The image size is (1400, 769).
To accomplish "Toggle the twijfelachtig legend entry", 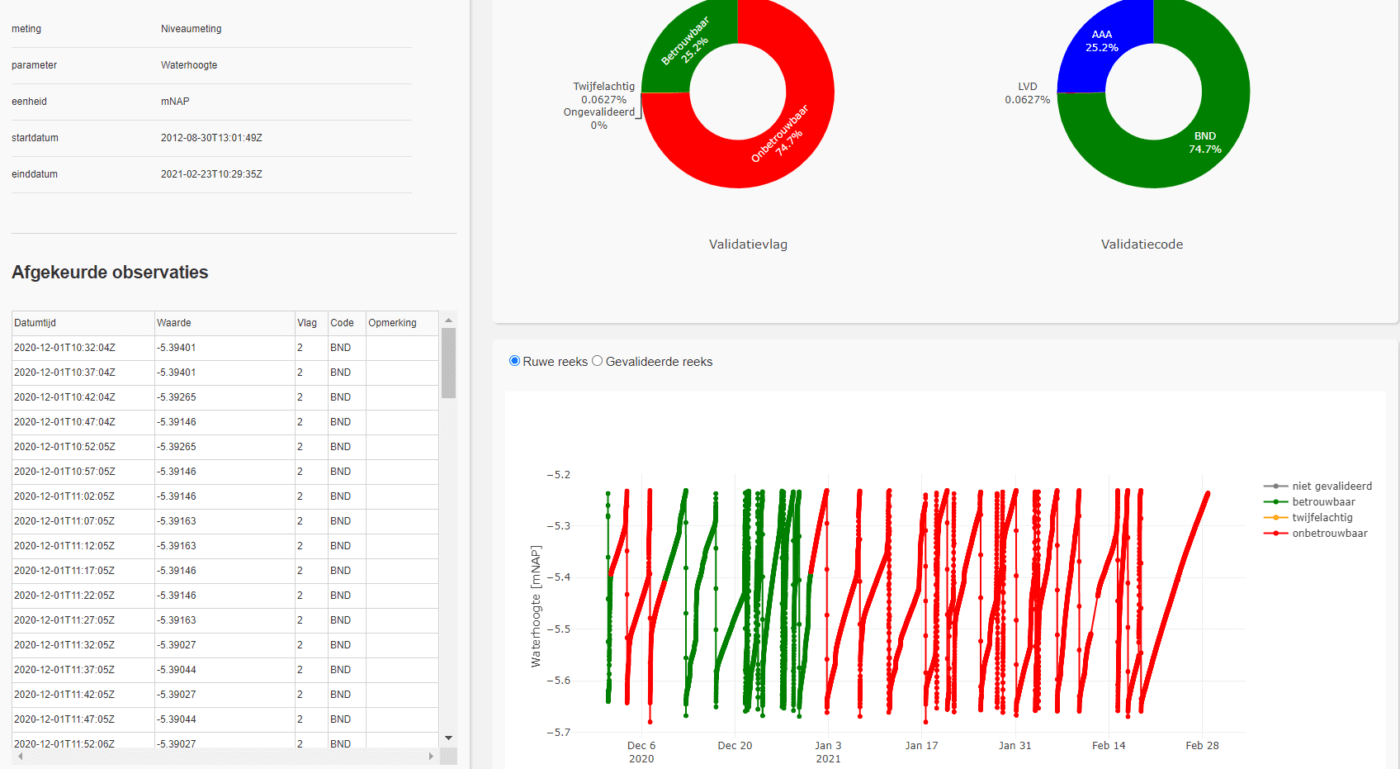I will (x=1309, y=518).
